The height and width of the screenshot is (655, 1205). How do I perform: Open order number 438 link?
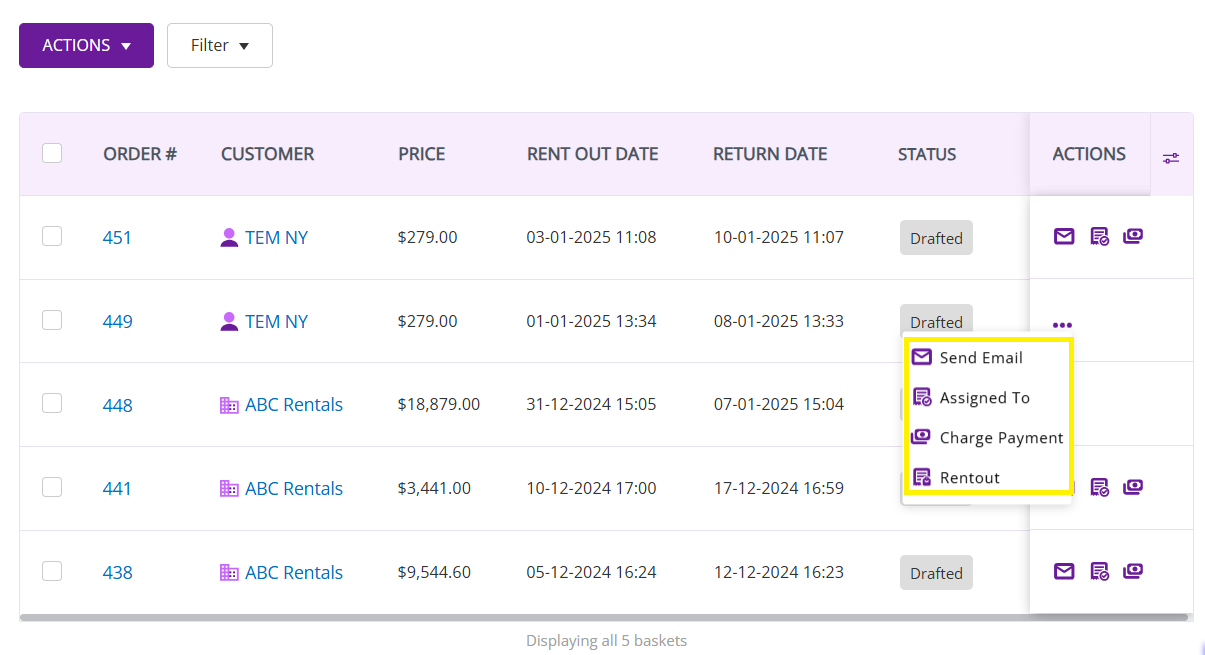click(x=117, y=572)
